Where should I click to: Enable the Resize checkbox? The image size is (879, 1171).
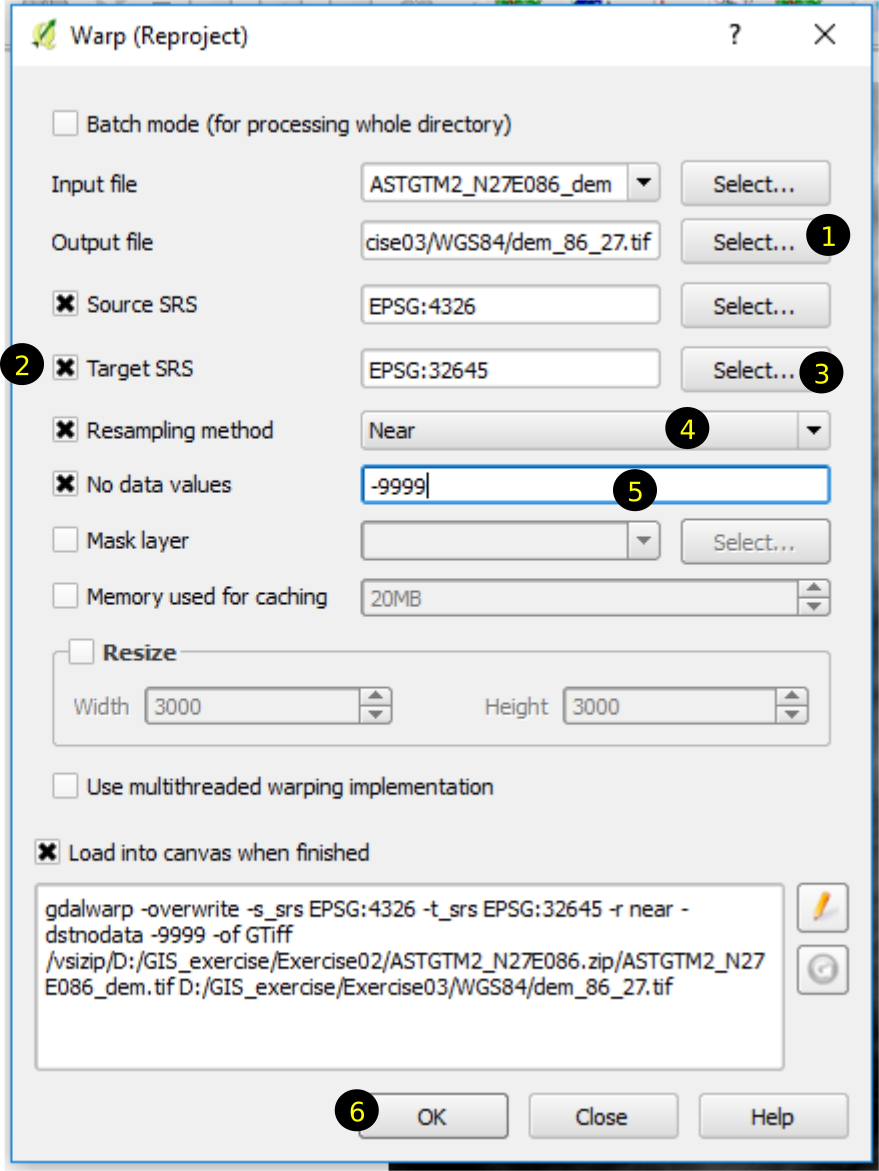[x=83, y=653]
